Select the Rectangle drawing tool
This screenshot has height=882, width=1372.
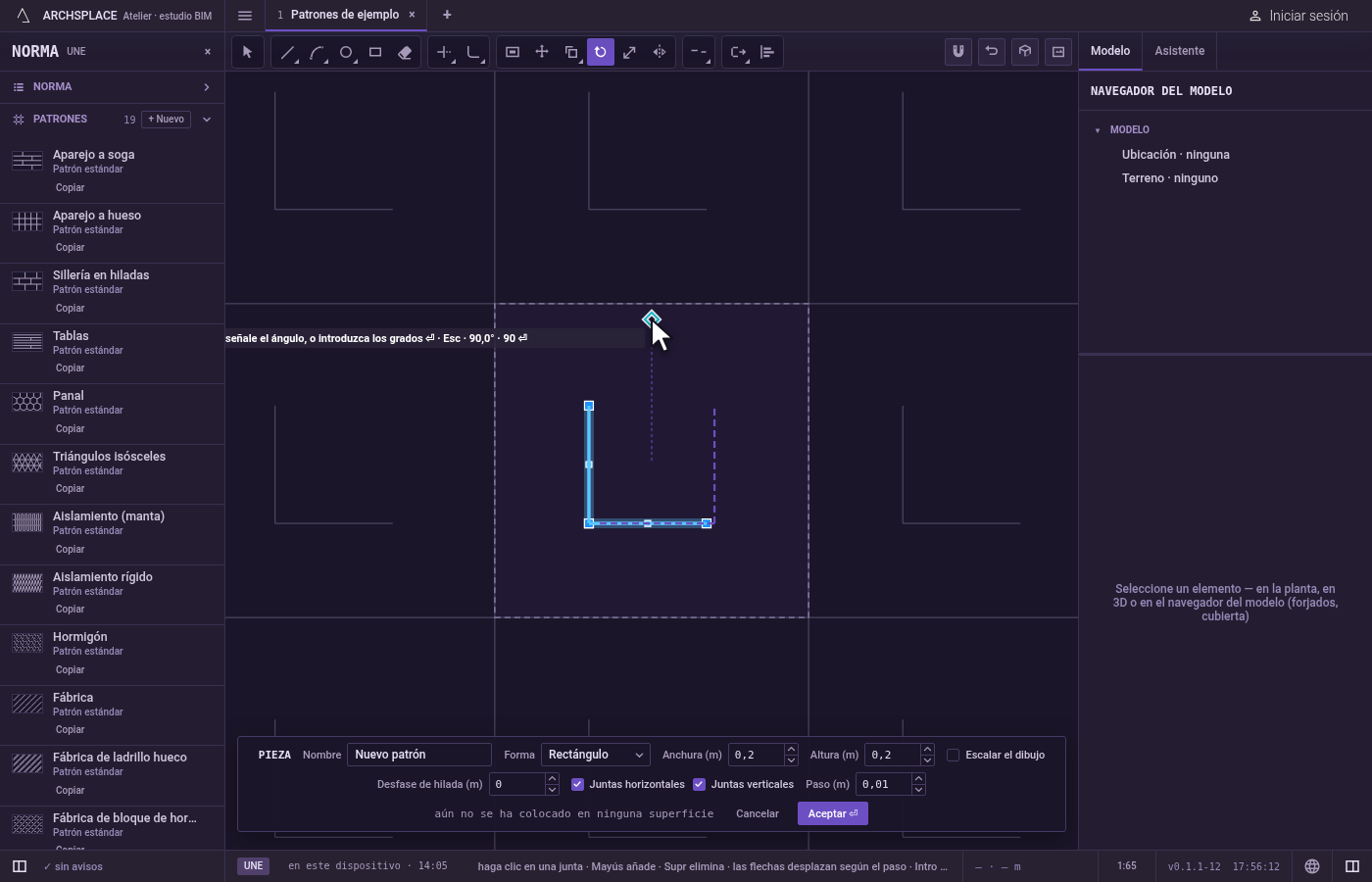coord(375,52)
